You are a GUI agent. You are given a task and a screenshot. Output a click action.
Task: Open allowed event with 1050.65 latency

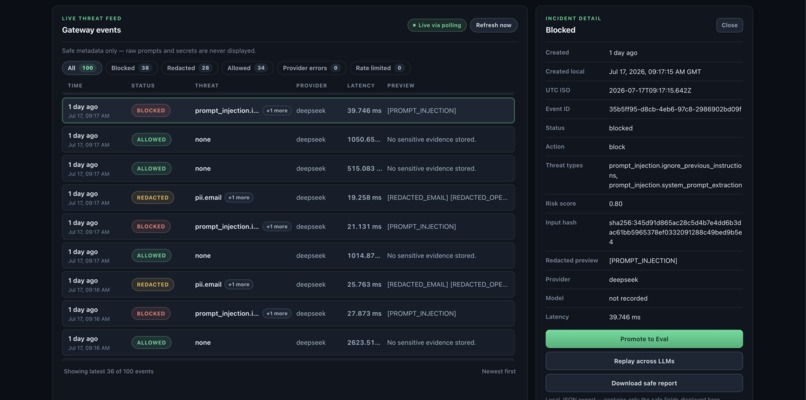(288, 139)
